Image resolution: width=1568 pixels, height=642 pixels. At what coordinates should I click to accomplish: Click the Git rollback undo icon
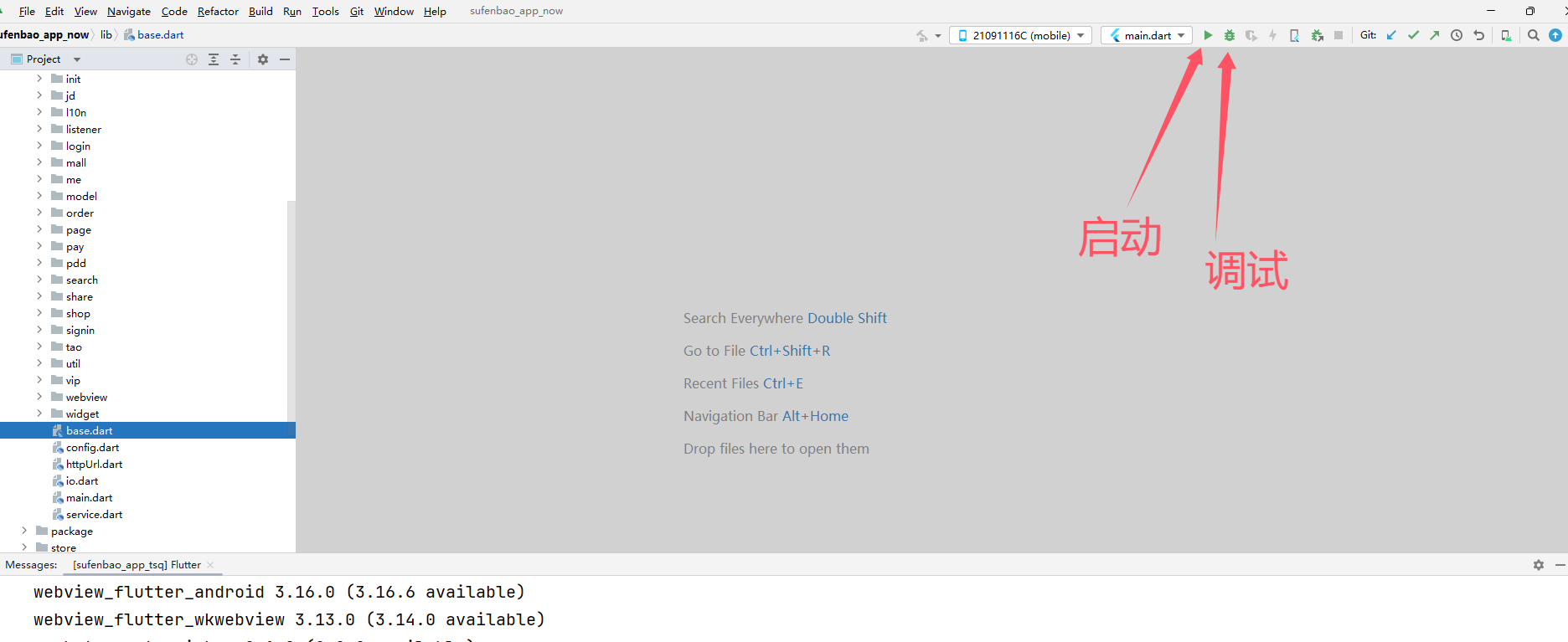(1478, 35)
